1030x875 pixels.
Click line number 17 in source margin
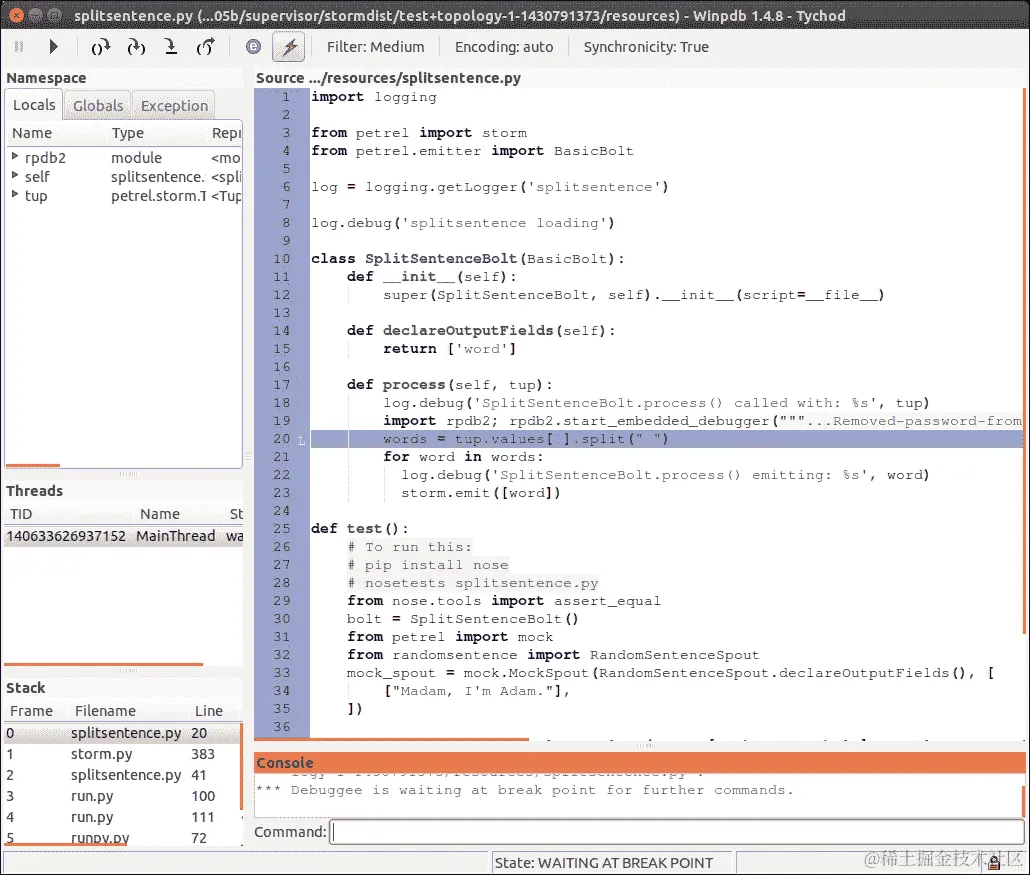point(282,385)
